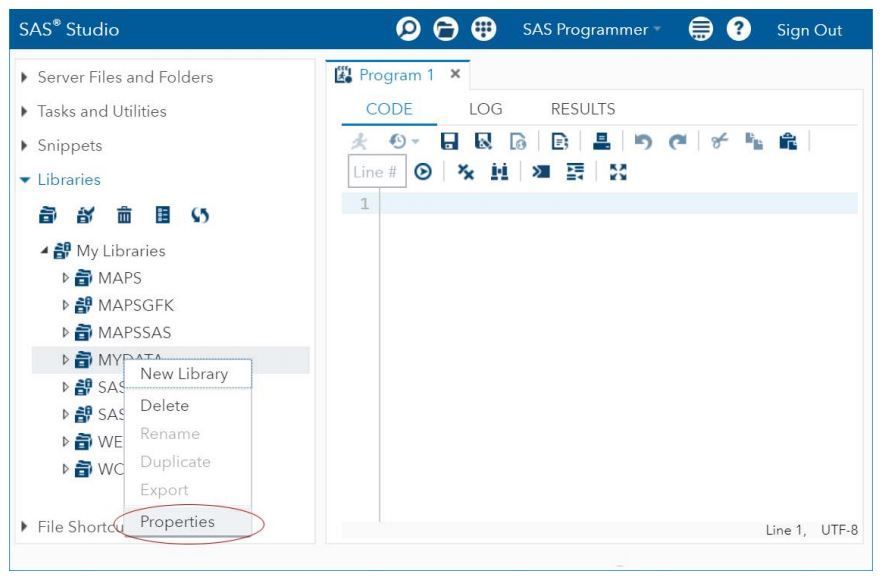Viewport: 893px width, 588px height.
Task: Switch to the CODE tab
Action: point(389,109)
